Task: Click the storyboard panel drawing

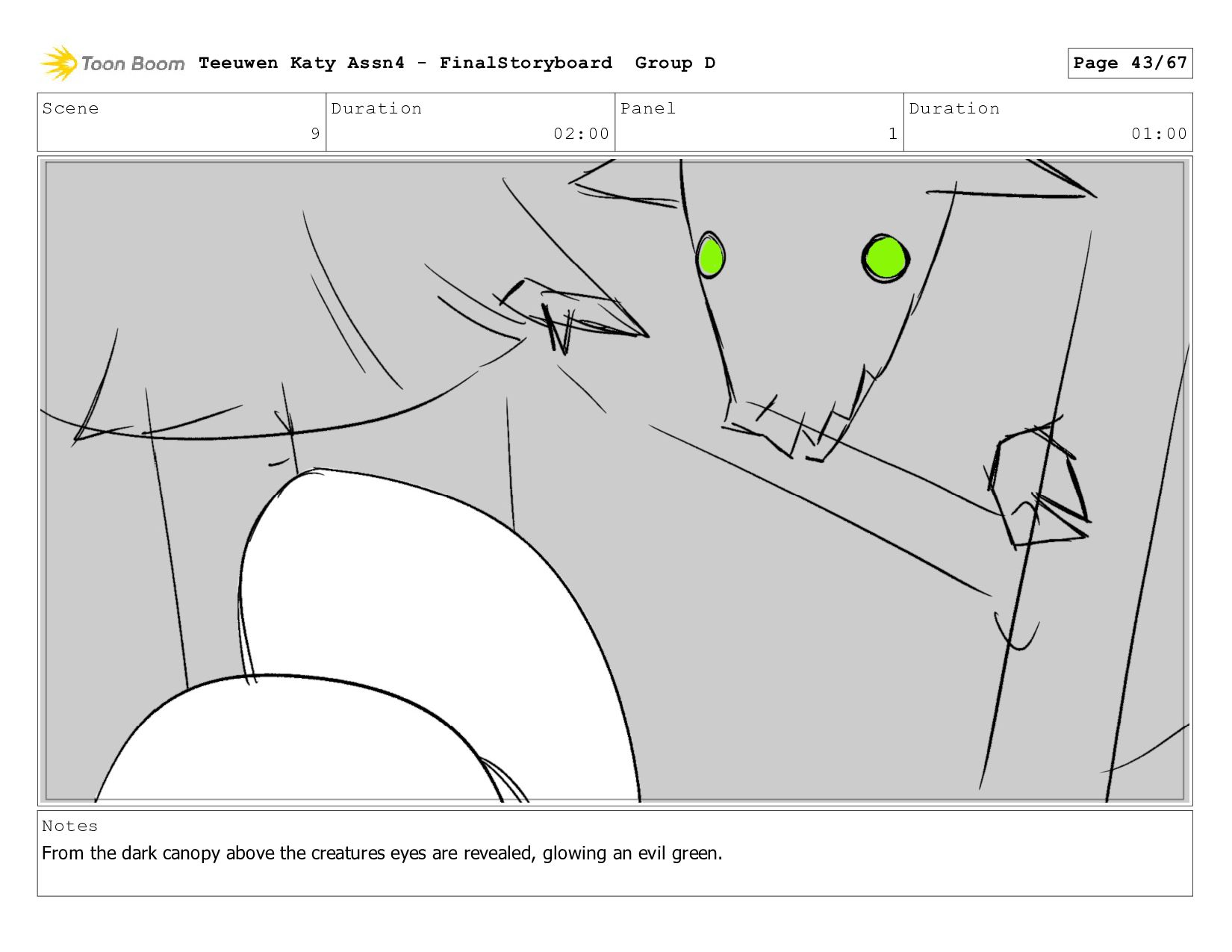Action: coord(615,481)
